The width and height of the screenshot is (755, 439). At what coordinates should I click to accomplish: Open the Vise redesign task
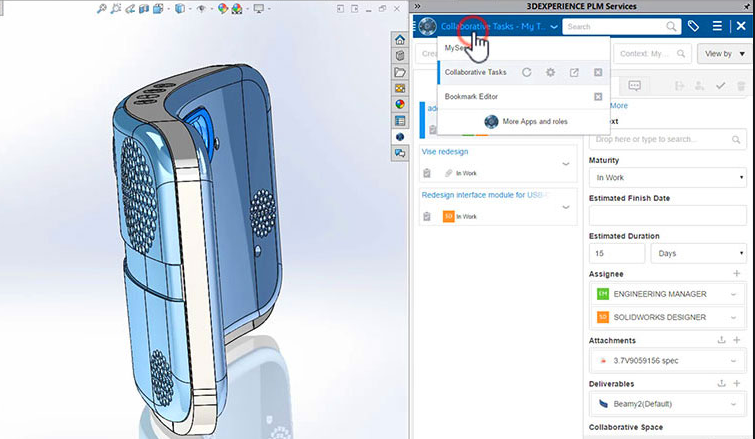tap(444, 152)
